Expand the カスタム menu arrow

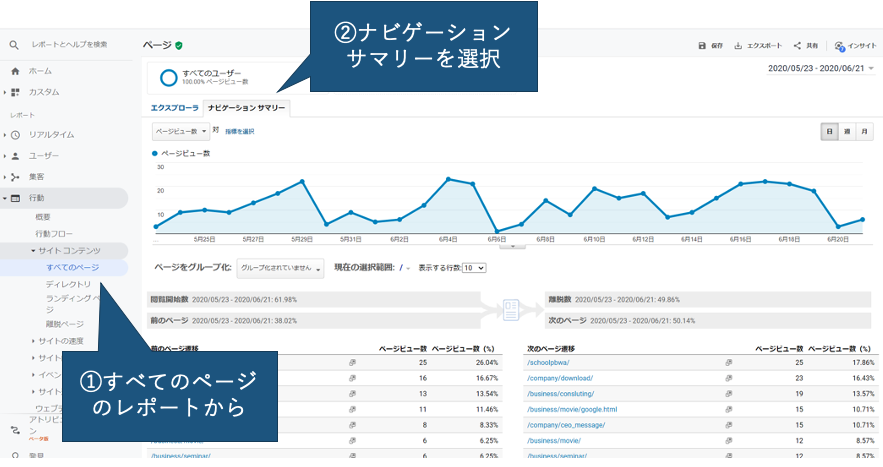pos(5,92)
